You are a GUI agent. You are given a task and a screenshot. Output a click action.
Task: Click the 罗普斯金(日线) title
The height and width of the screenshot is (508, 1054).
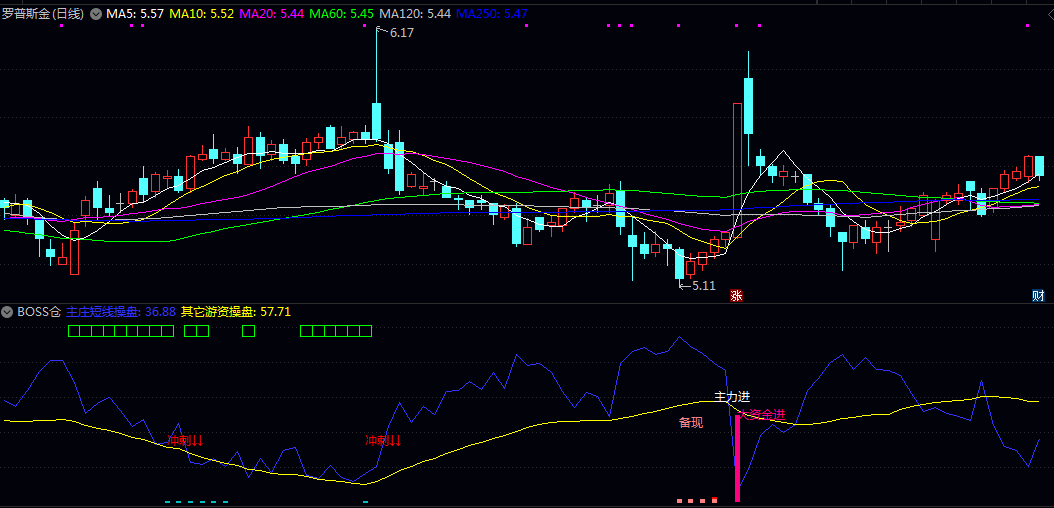point(43,13)
